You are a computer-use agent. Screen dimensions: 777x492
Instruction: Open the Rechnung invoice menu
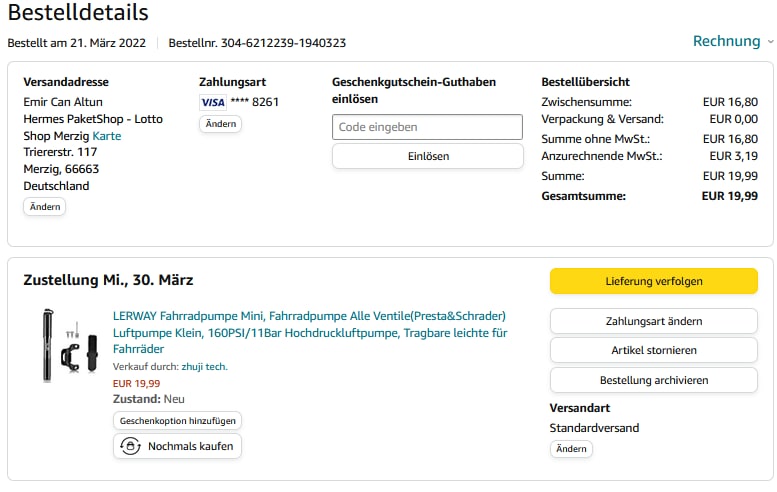coord(727,41)
